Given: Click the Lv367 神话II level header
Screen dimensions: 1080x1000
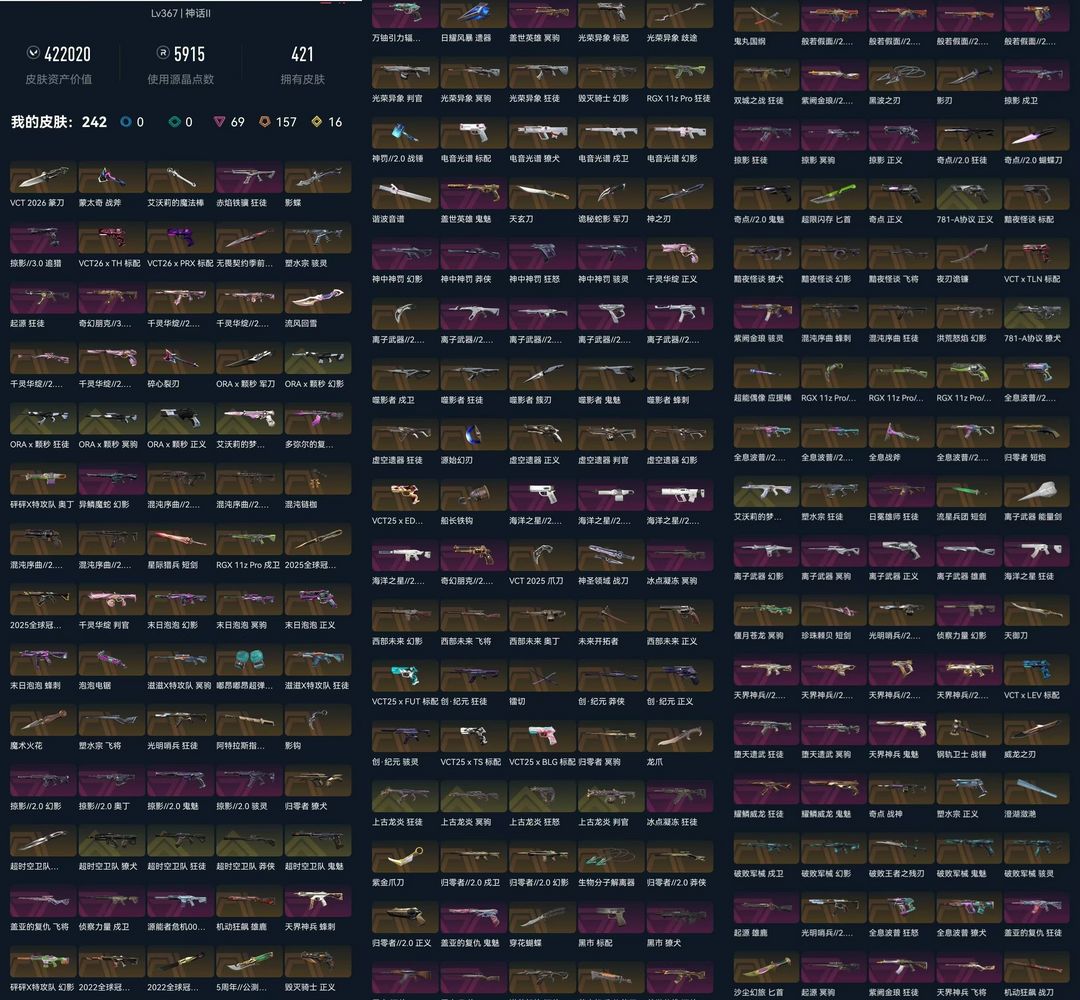Looking at the screenshot, I should (180, 15).
